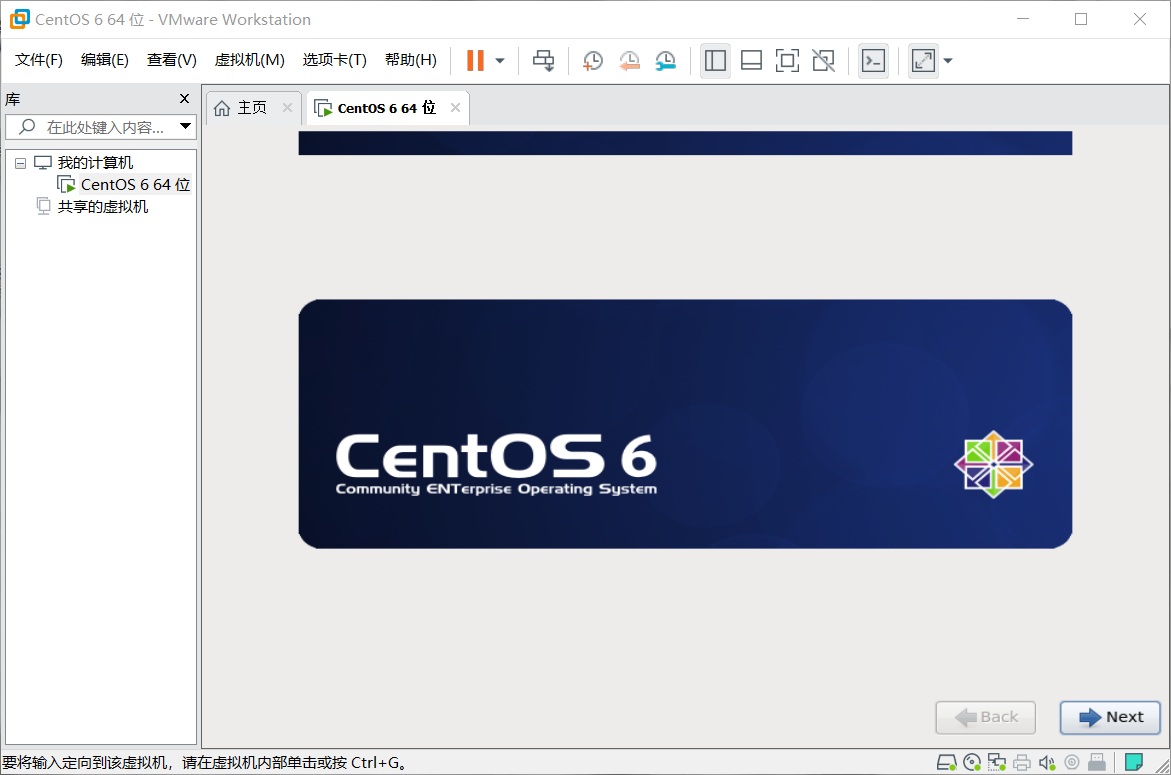Screen dimensions: 1171x775
Task: Click the network adapter status icon
Action: click(x=997, y=762)
